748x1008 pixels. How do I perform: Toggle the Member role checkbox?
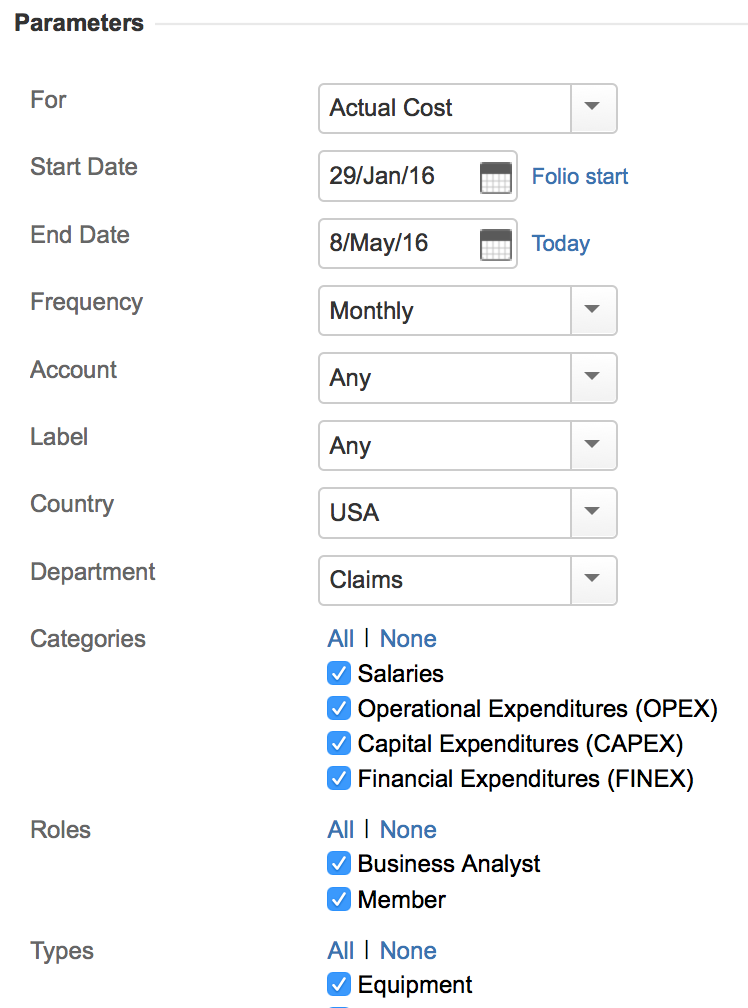coord(339,899)
